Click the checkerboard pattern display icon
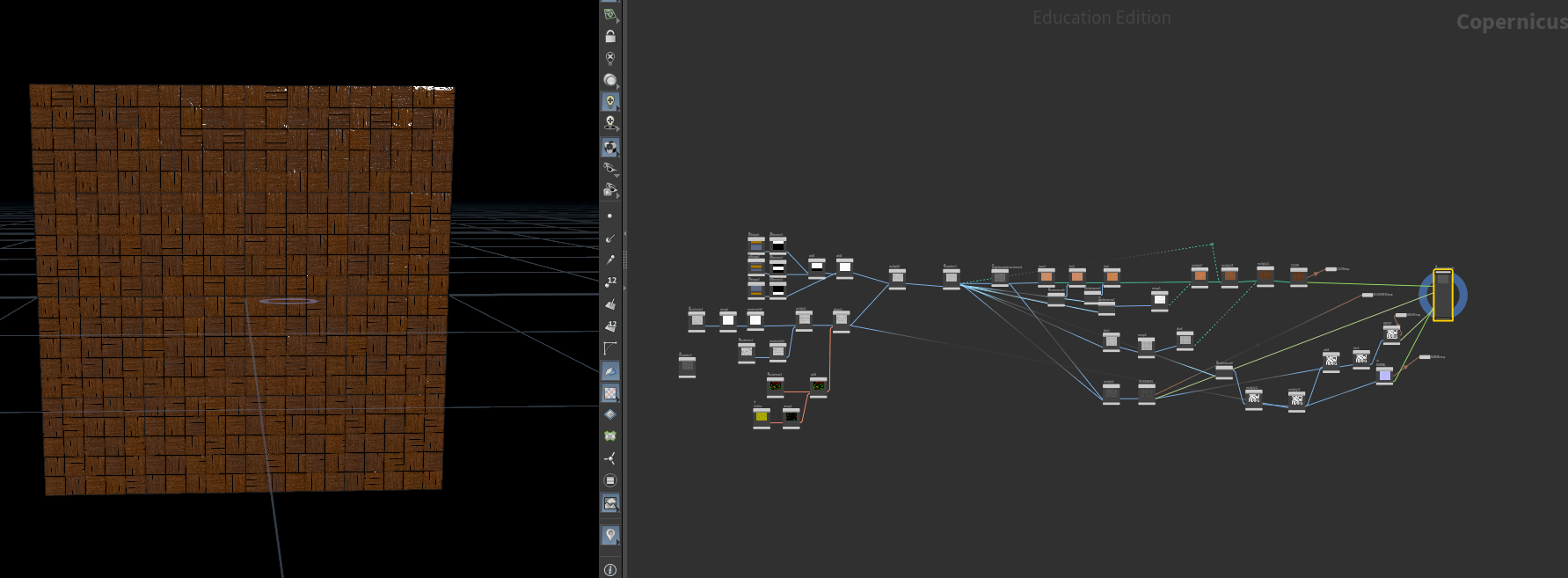This screenshot has width=1568, height=578. (x=610, y=392)
